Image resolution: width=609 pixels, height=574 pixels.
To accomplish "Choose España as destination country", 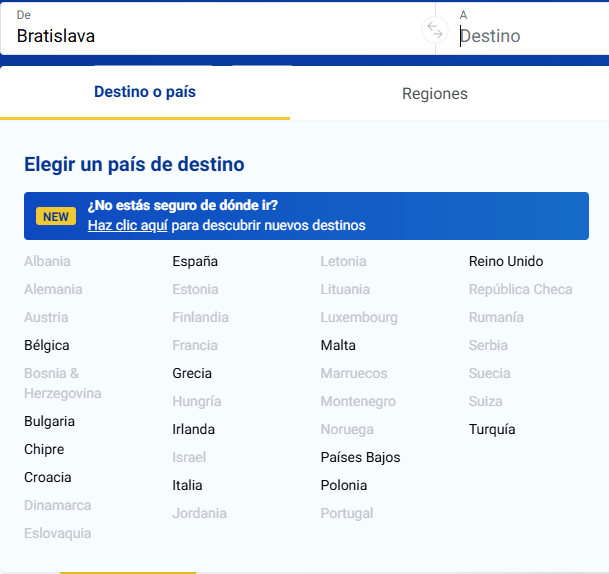I will point(195,261).
